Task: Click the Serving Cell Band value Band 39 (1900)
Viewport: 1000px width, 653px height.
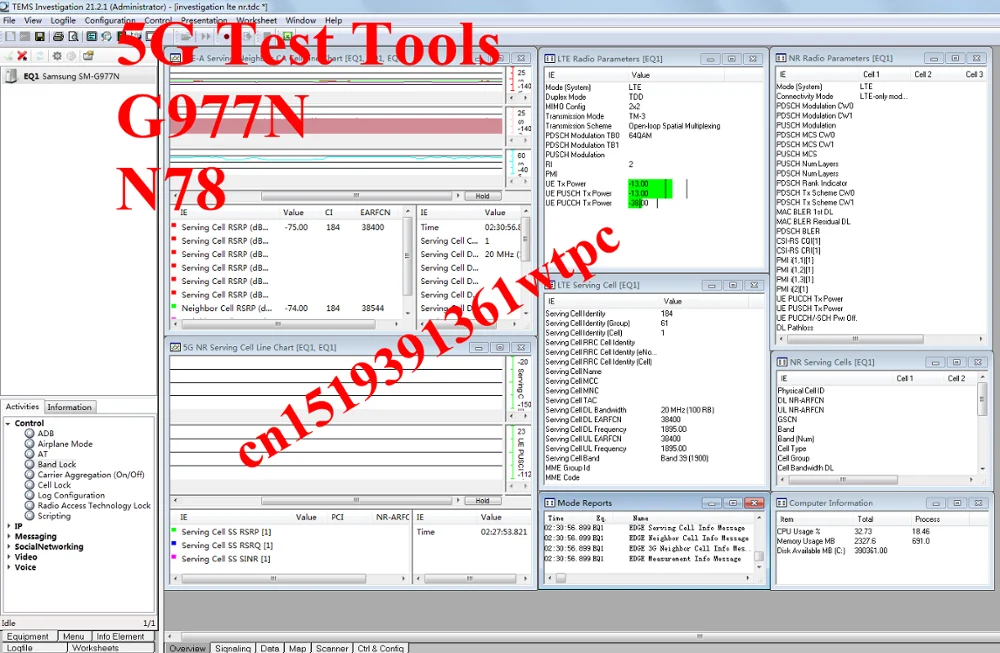Action: (684, 459)
